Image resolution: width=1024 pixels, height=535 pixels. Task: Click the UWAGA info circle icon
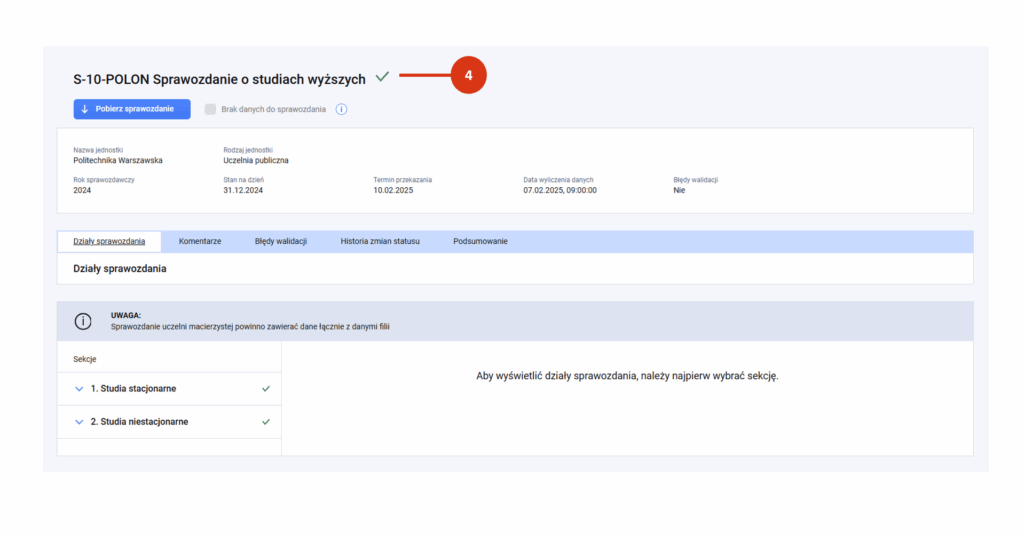click(83, 321)
